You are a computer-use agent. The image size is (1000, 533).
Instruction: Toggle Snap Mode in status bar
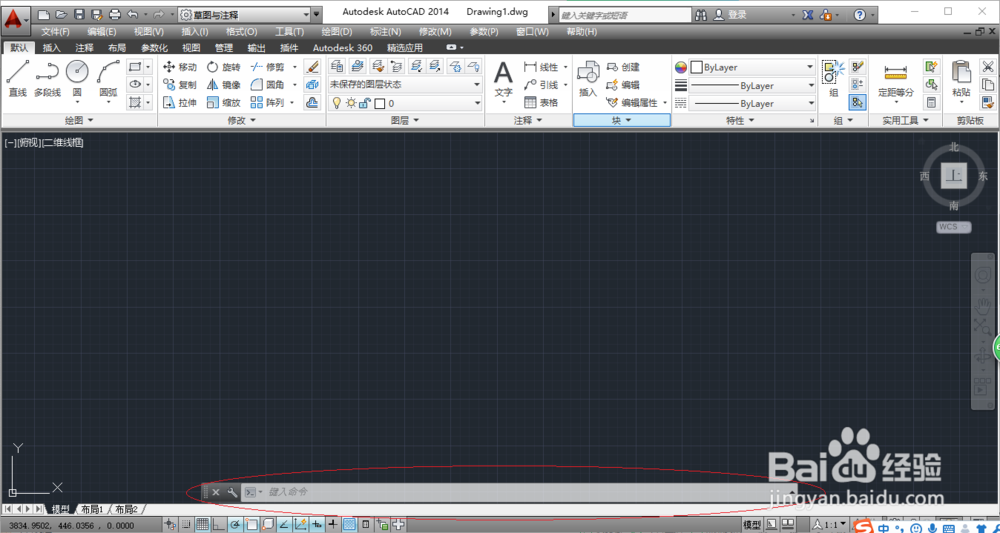click(186, 525)
